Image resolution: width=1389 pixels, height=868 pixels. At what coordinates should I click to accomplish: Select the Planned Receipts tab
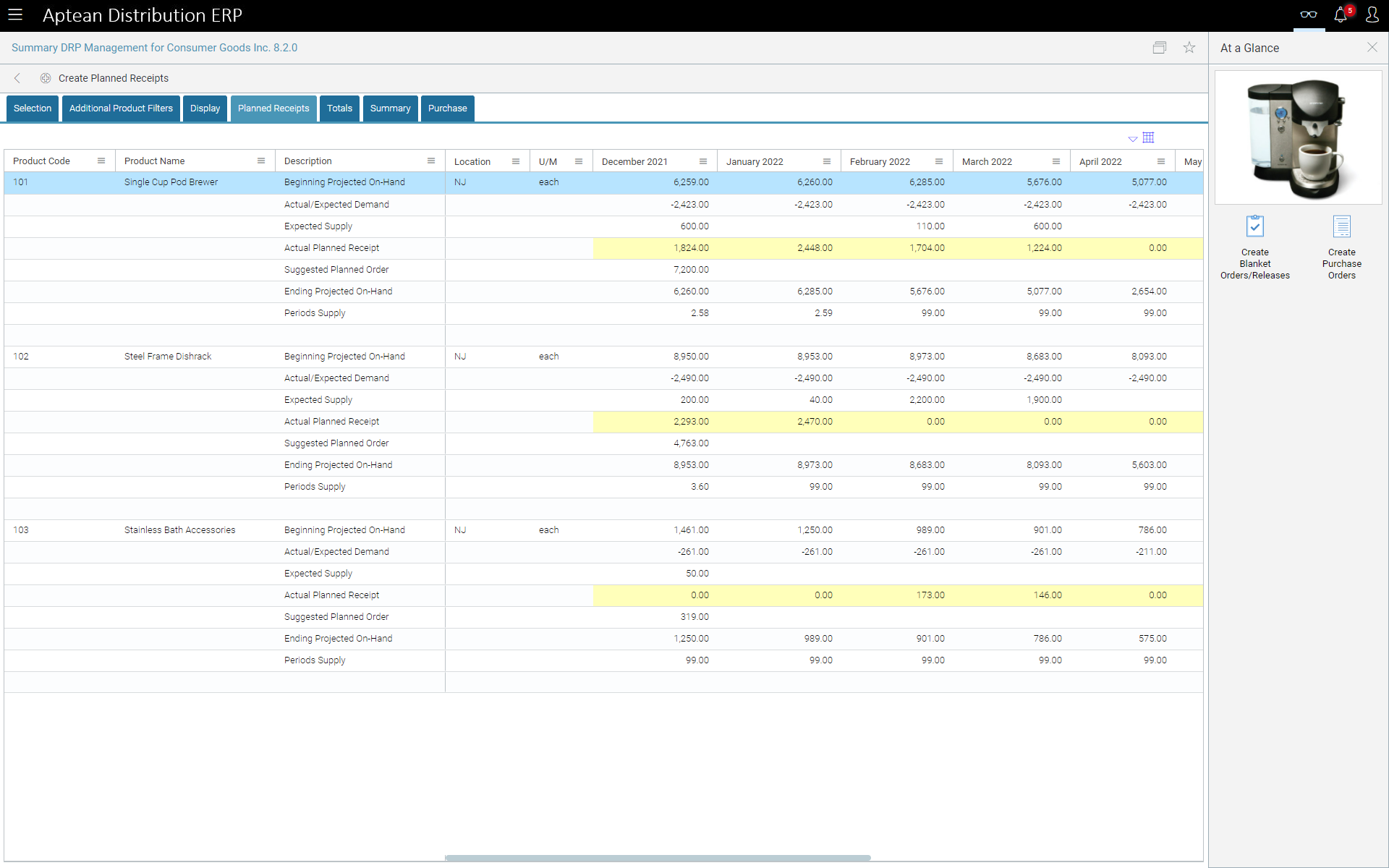(x=273, y=108)
